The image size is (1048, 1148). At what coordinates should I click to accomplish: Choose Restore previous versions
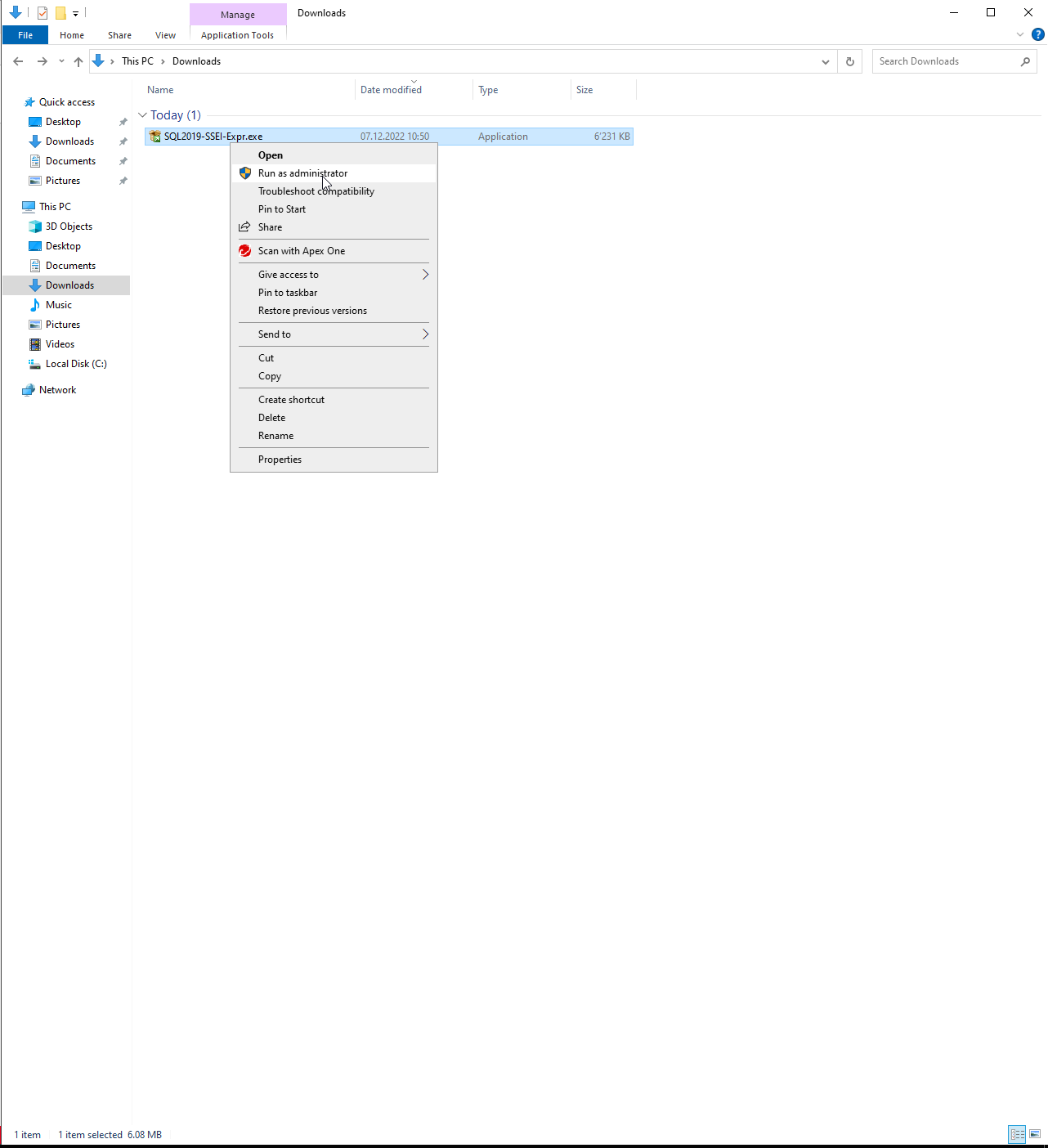[x=334, y=311]
